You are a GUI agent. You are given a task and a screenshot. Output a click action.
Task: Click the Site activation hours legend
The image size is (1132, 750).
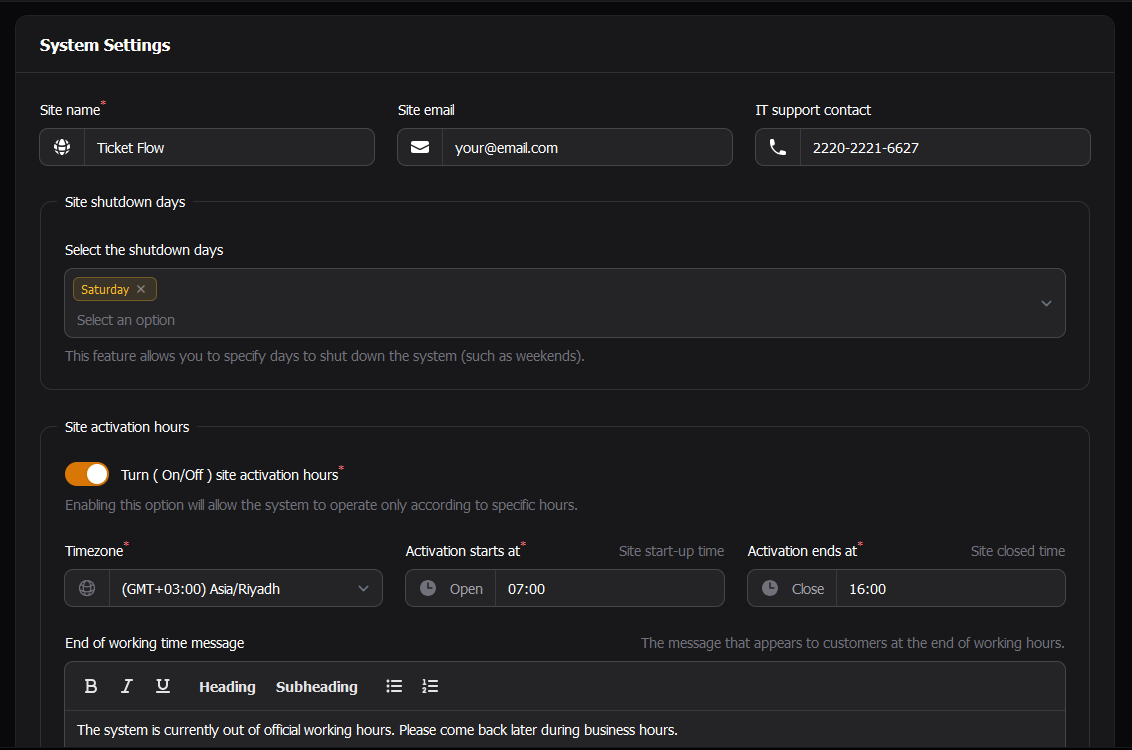127,427
